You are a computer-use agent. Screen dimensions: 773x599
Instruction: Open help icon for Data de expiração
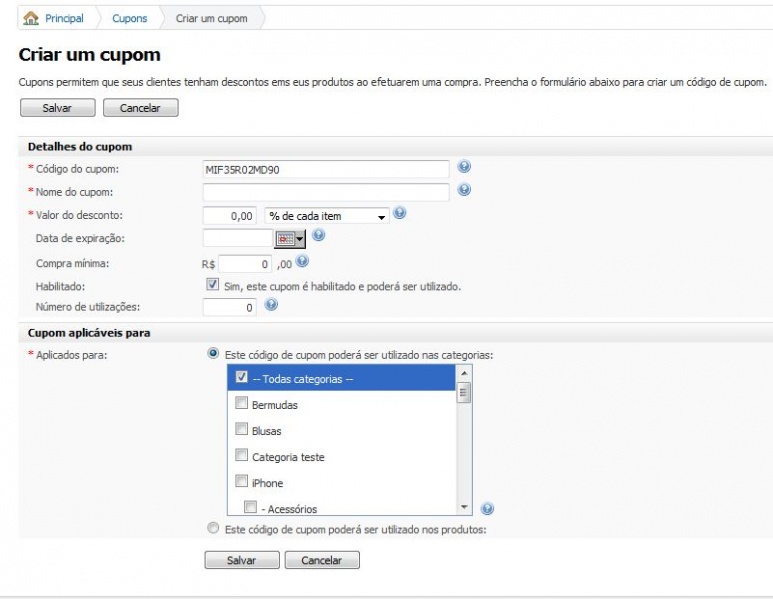(x=318, y=236)
